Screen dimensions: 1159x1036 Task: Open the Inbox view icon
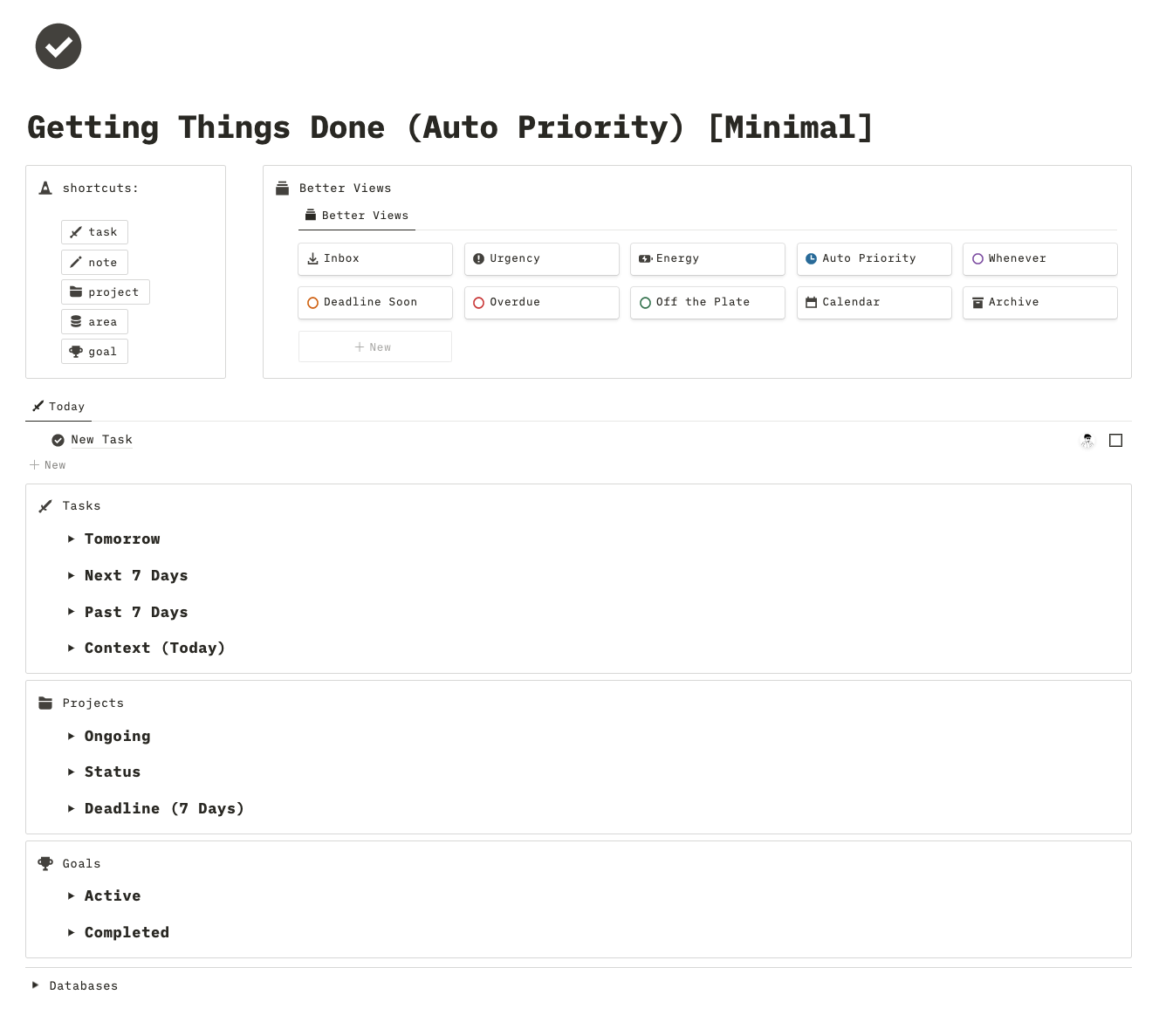312,259
